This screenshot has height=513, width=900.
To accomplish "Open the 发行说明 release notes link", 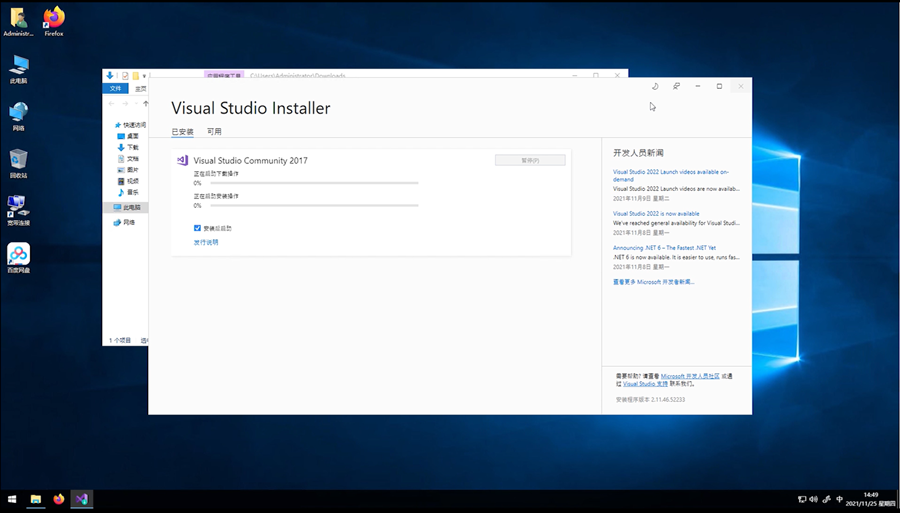I will point(206,242).
